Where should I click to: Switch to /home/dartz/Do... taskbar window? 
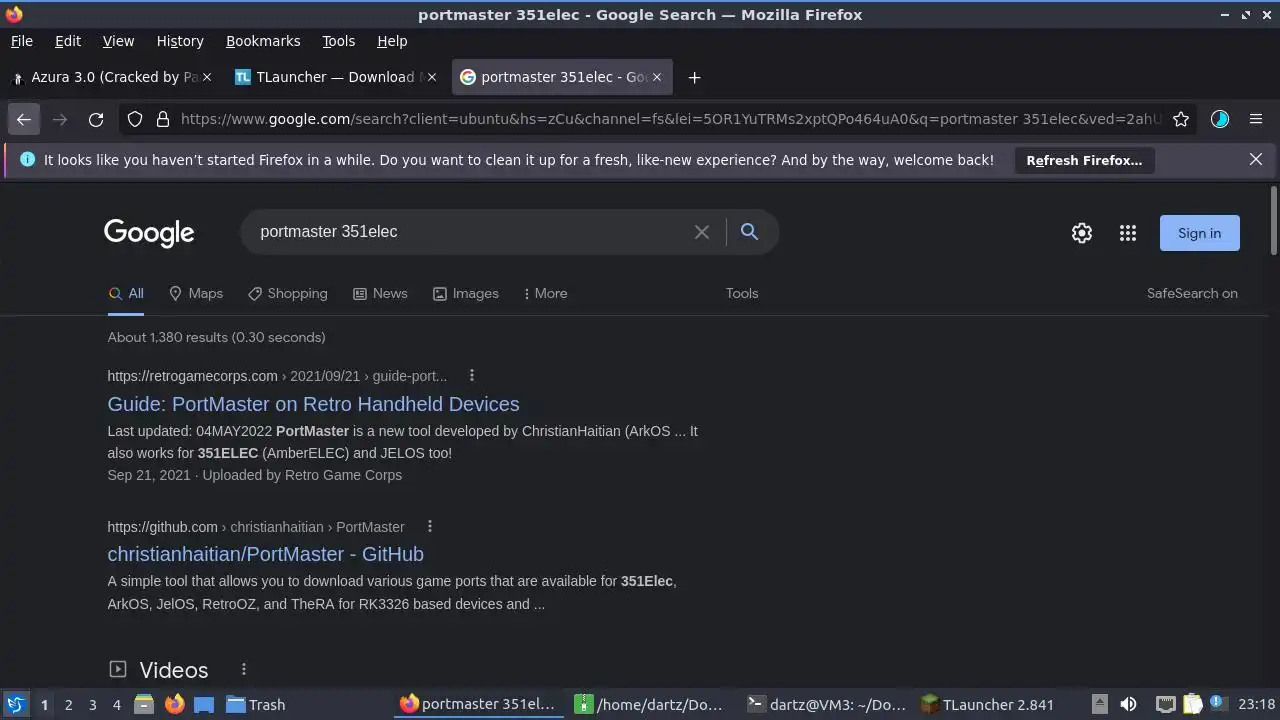click(649, 704)
